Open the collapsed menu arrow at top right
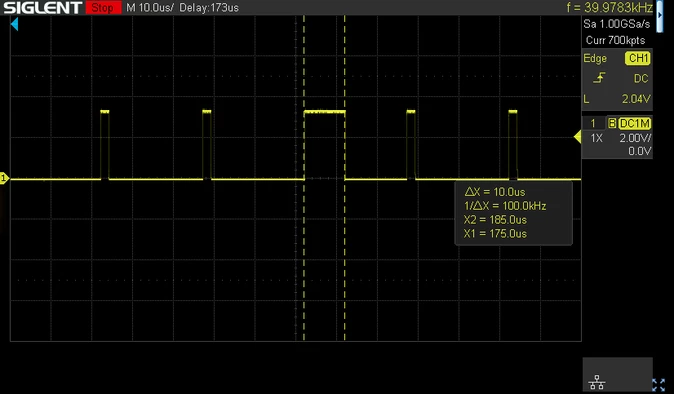 660,16
